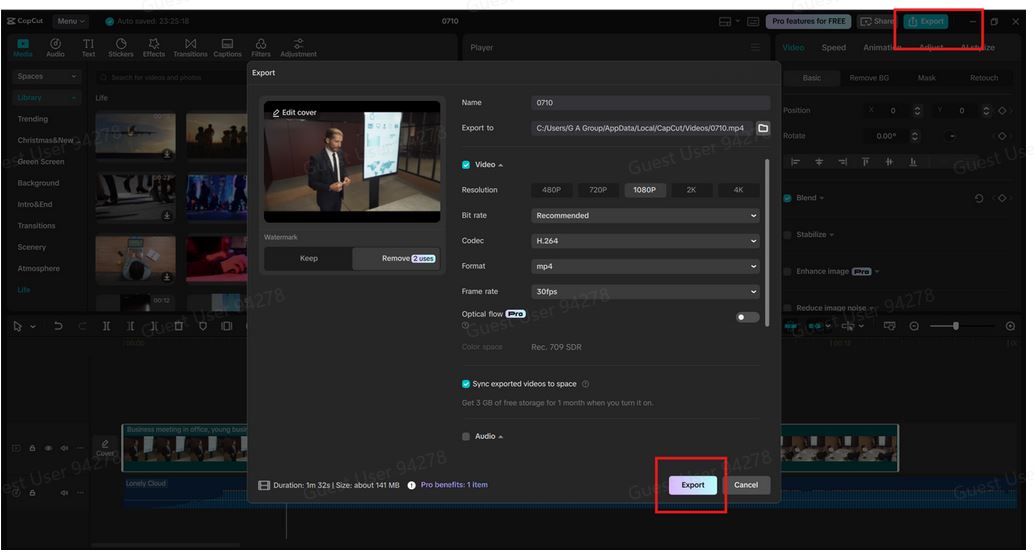Choose the Keep watermark option

pos(309,259)
